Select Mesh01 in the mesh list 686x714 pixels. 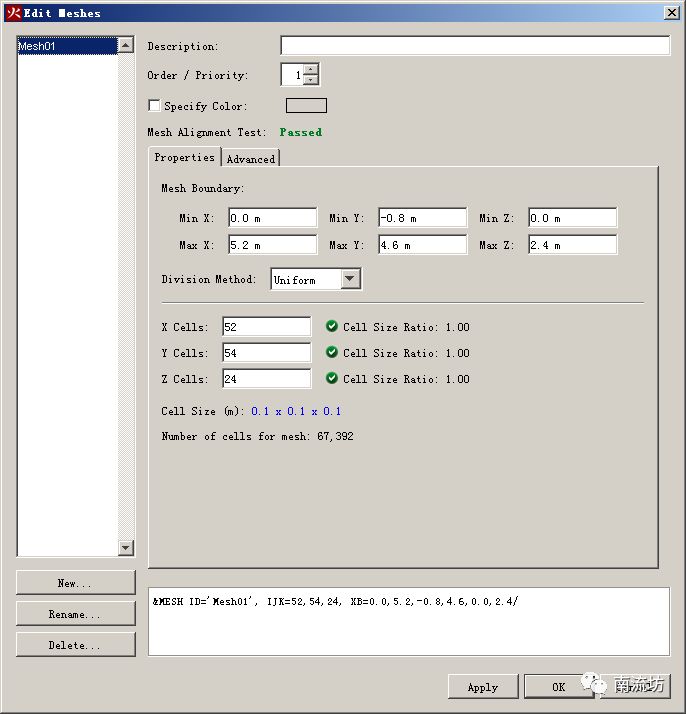click(66, 46)
